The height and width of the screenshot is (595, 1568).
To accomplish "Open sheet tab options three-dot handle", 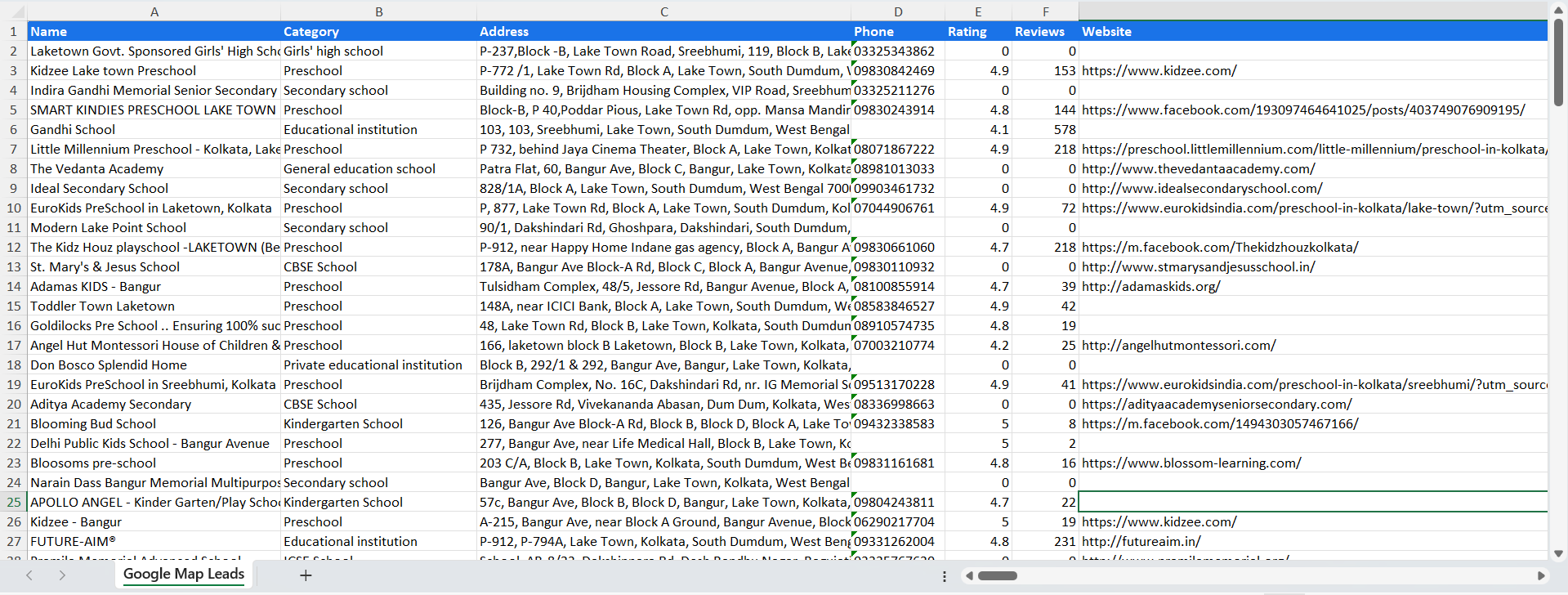I will point(945,576).
